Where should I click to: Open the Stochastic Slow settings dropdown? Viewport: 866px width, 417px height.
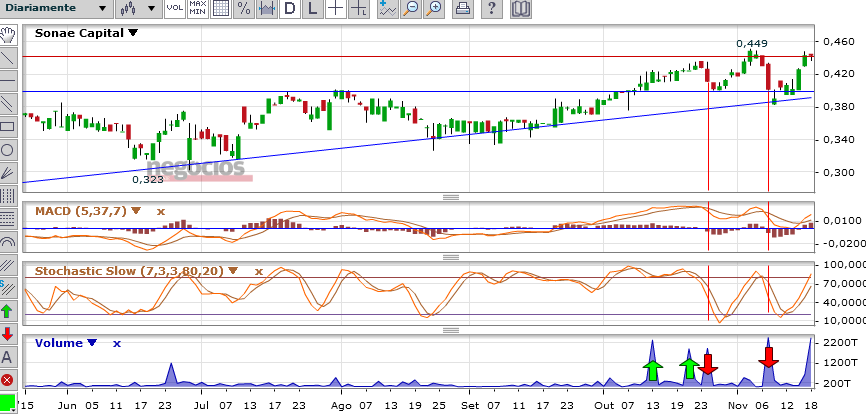(233, 271)
